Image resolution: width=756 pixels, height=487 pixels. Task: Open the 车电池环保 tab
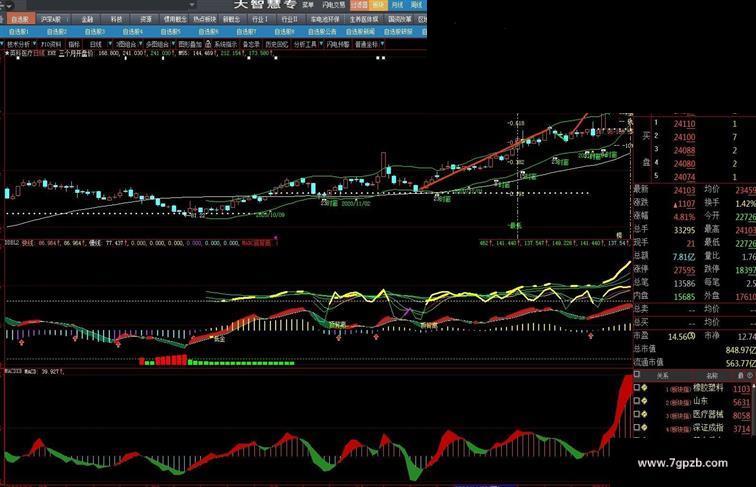325,19
